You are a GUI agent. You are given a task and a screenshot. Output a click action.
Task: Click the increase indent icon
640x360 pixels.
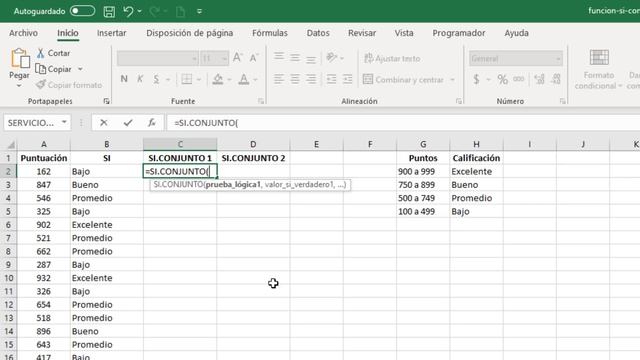click(x=347, y=79)
